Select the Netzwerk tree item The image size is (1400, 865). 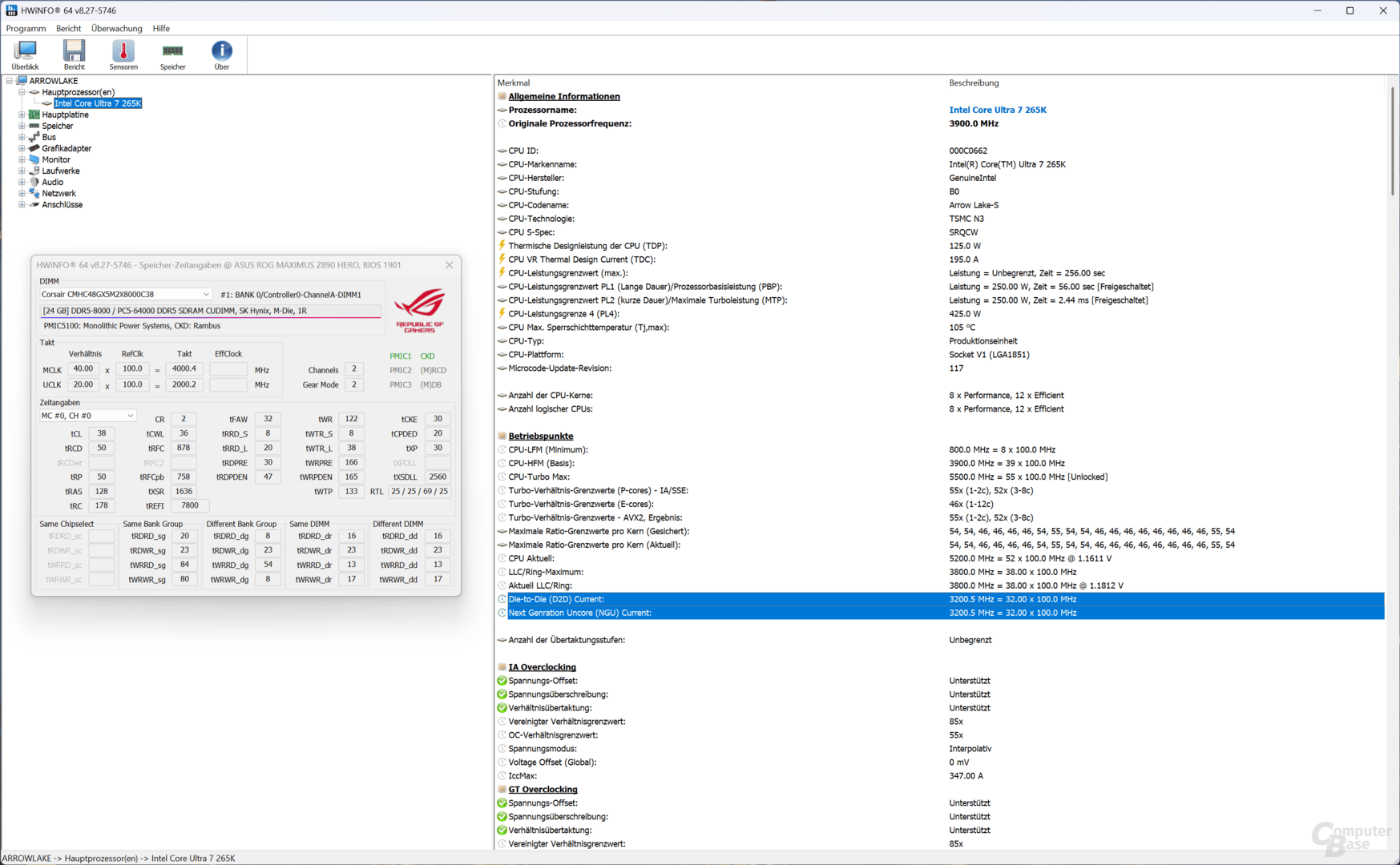tap(59, 193)
